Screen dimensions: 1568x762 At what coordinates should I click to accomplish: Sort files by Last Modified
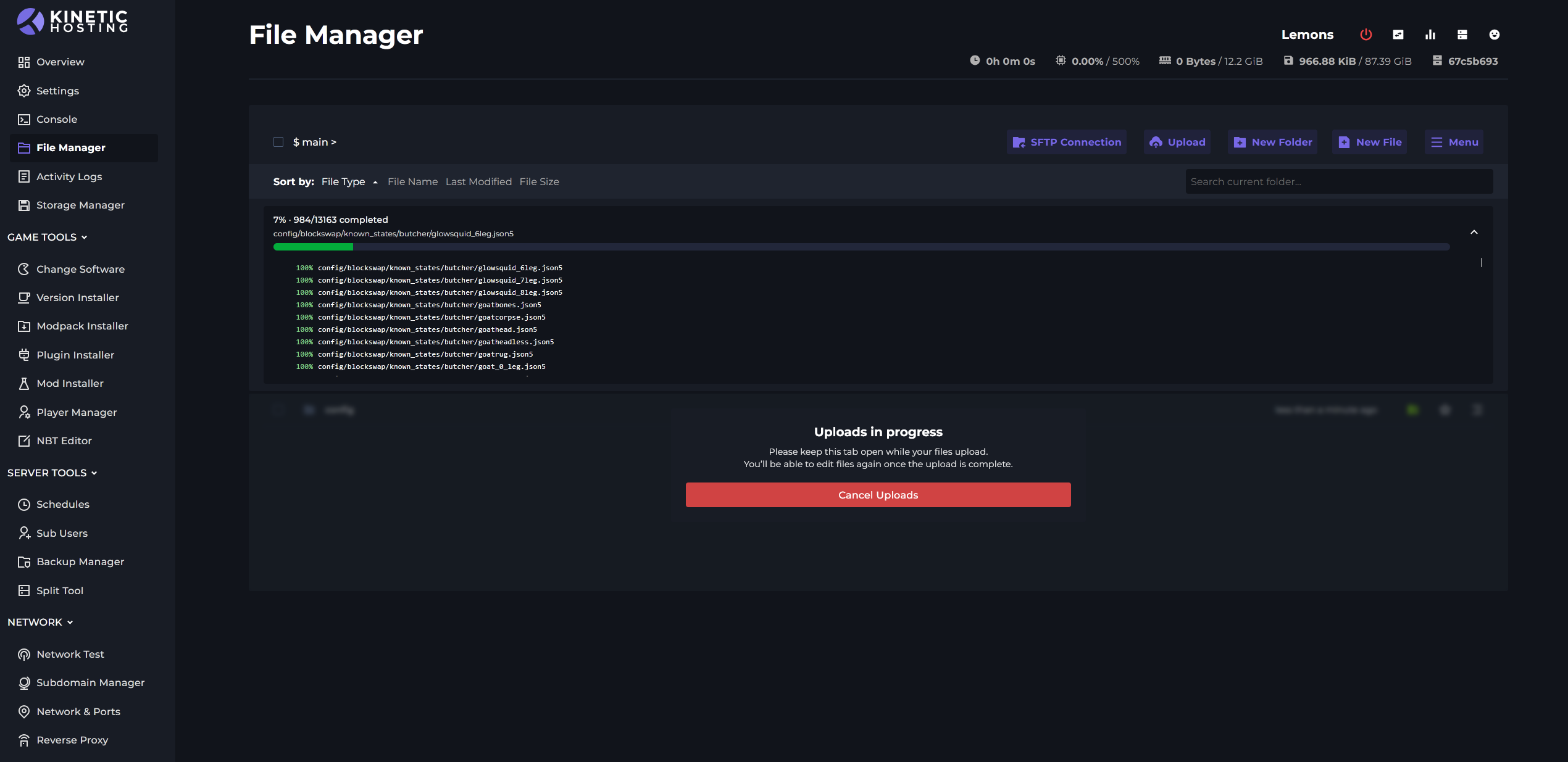click(478, 181)
